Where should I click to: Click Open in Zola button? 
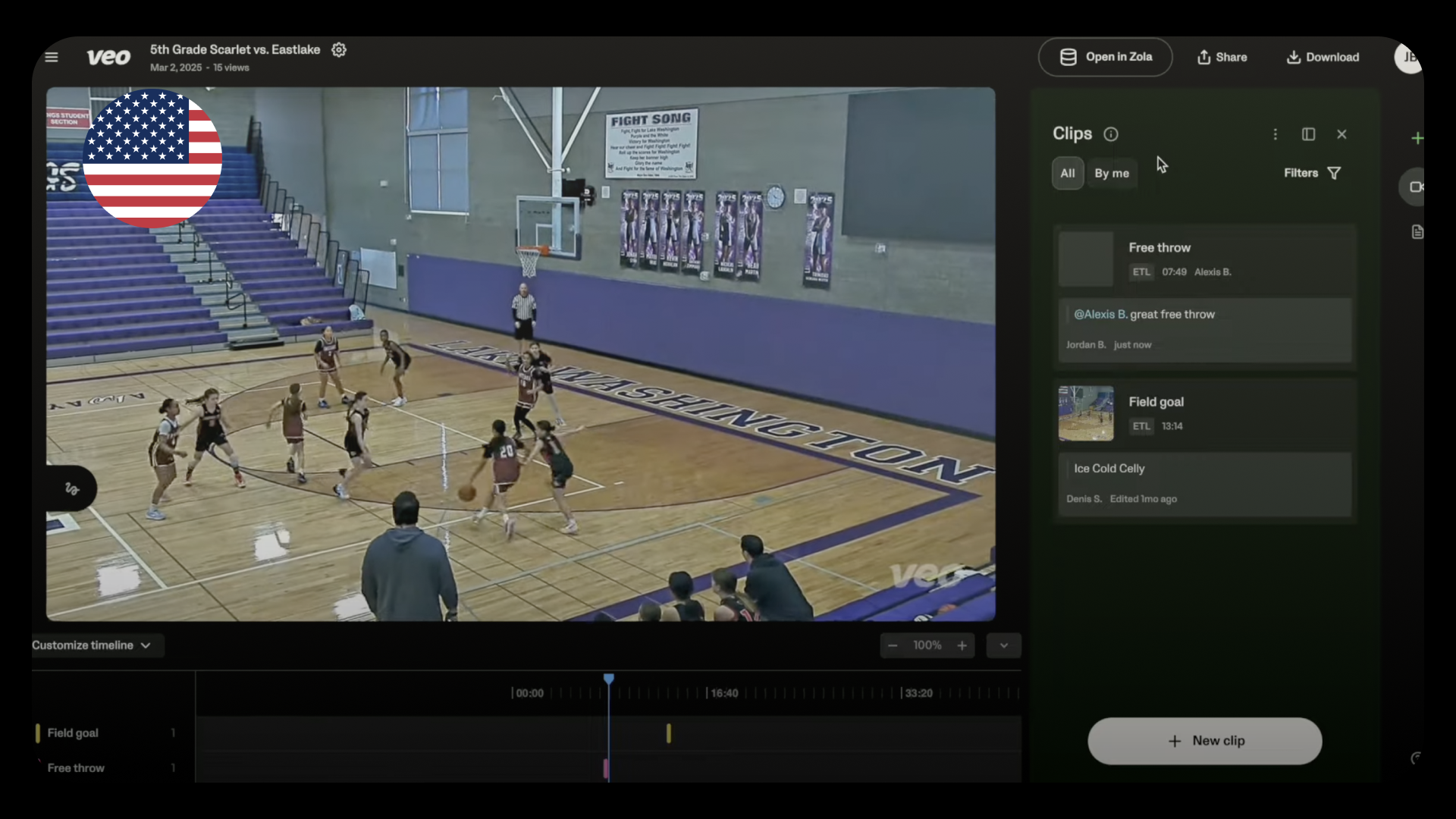pyautogui.click(x=1105, y=57)
